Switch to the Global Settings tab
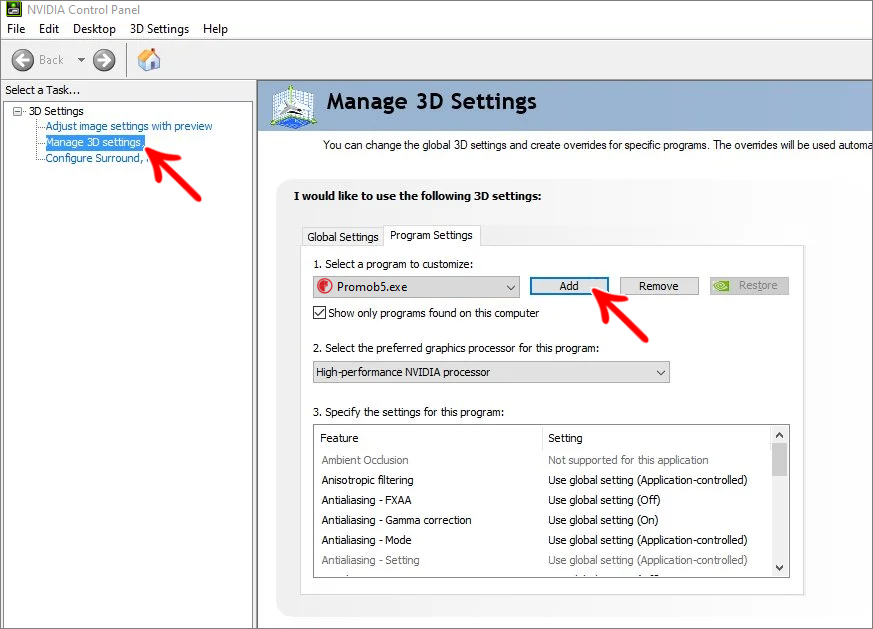Screen dimensions: 873x629 pos(342,237)
